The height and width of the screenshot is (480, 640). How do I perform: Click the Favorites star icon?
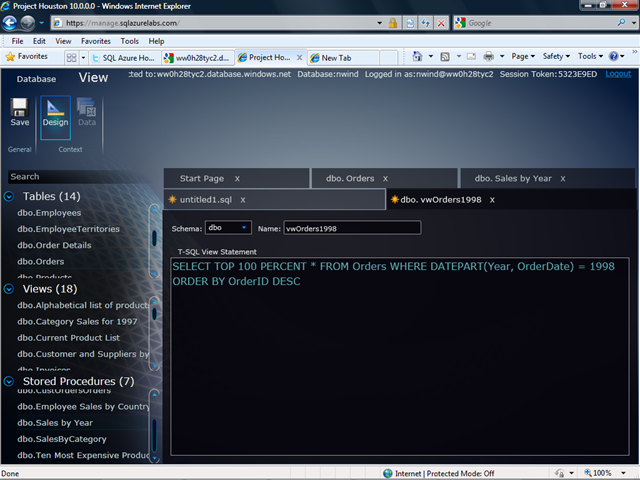pyautogui.click(x=10, y=57)
